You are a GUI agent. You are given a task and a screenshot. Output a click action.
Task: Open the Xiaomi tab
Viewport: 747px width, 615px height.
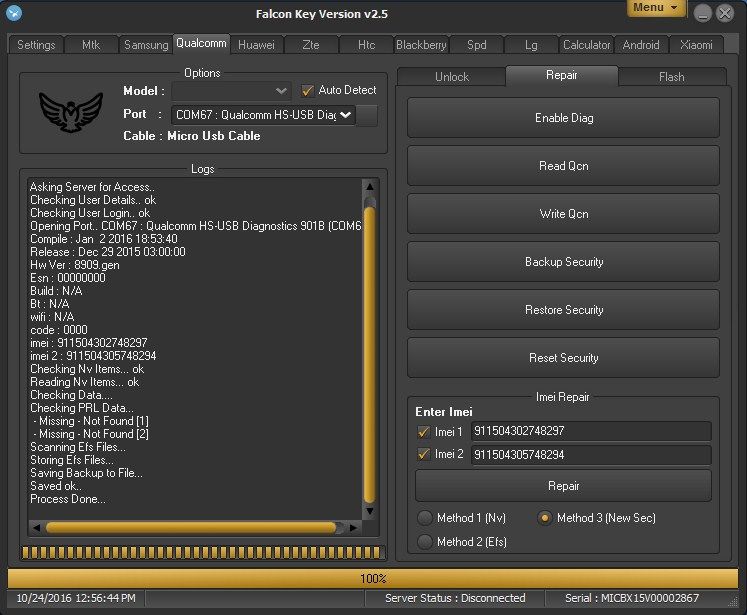[696, 45]
